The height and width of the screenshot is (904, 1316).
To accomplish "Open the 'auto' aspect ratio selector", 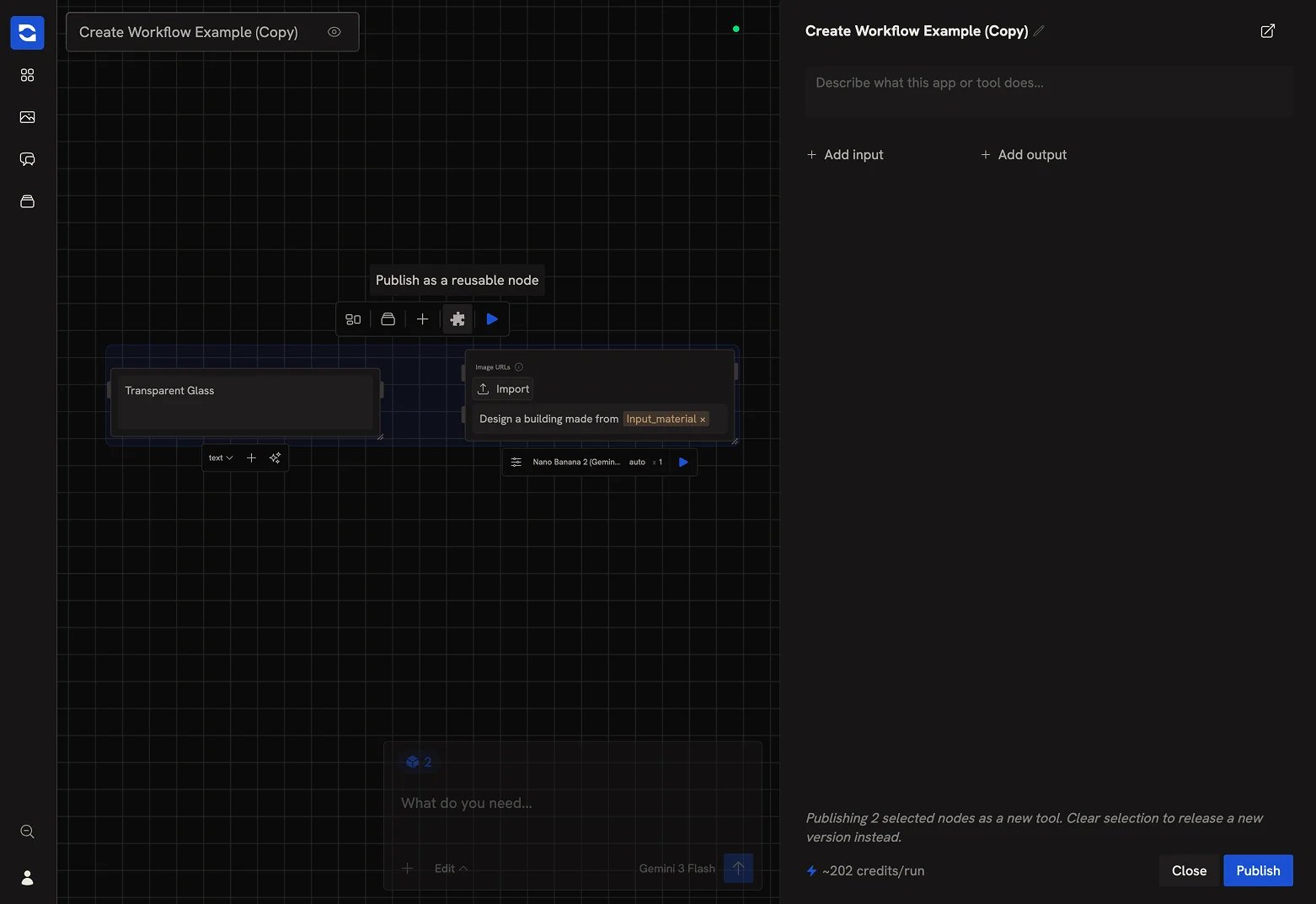I will click(637, 462).
